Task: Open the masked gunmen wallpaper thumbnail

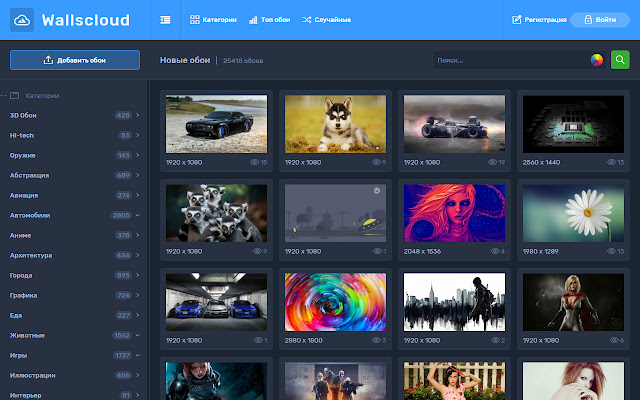Action: click(335, 381)
